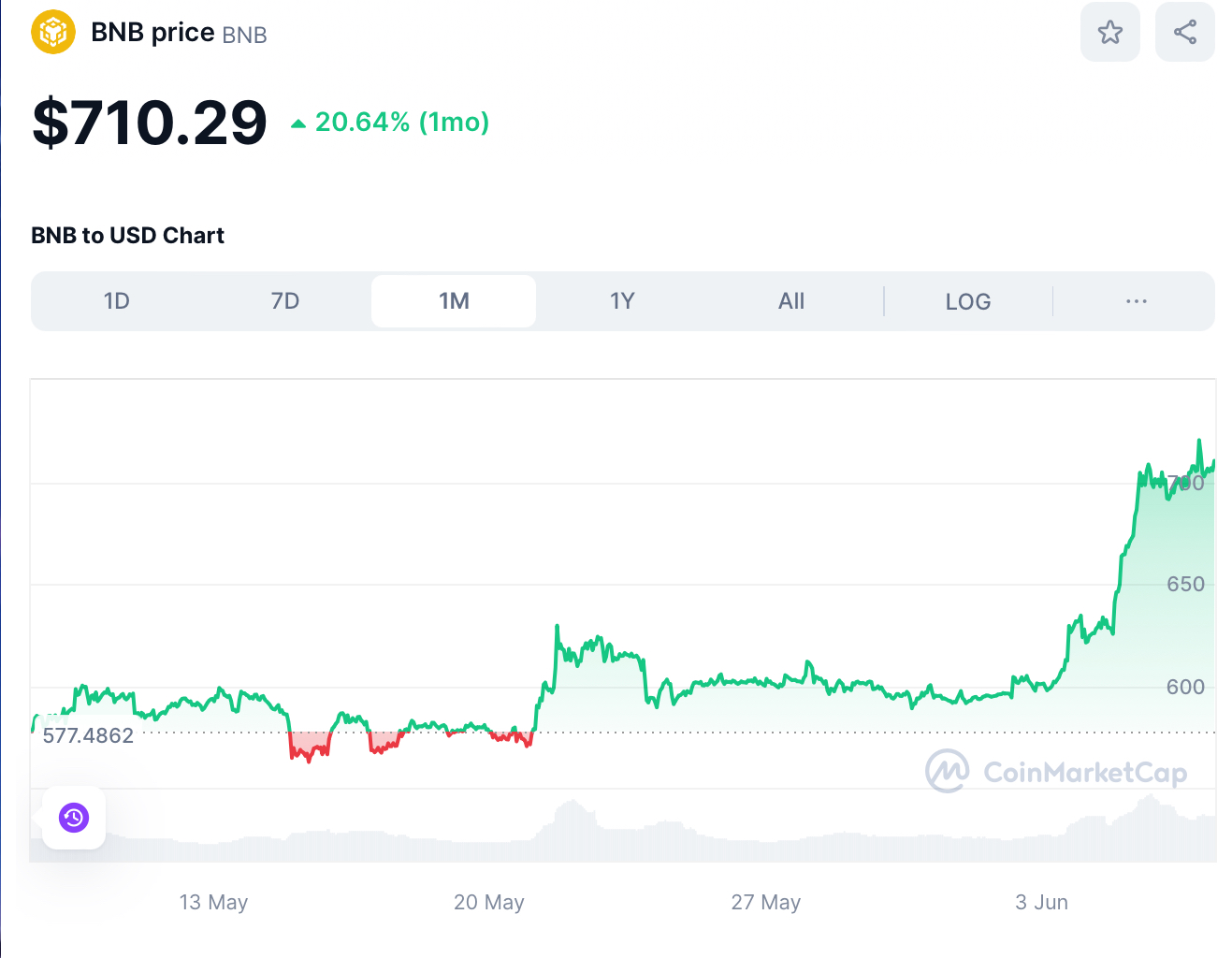Image resolution: width=1232 pixels, height=958 pixels.
Task: Show the 1Y chart range
Action: [x=622, y=301]
